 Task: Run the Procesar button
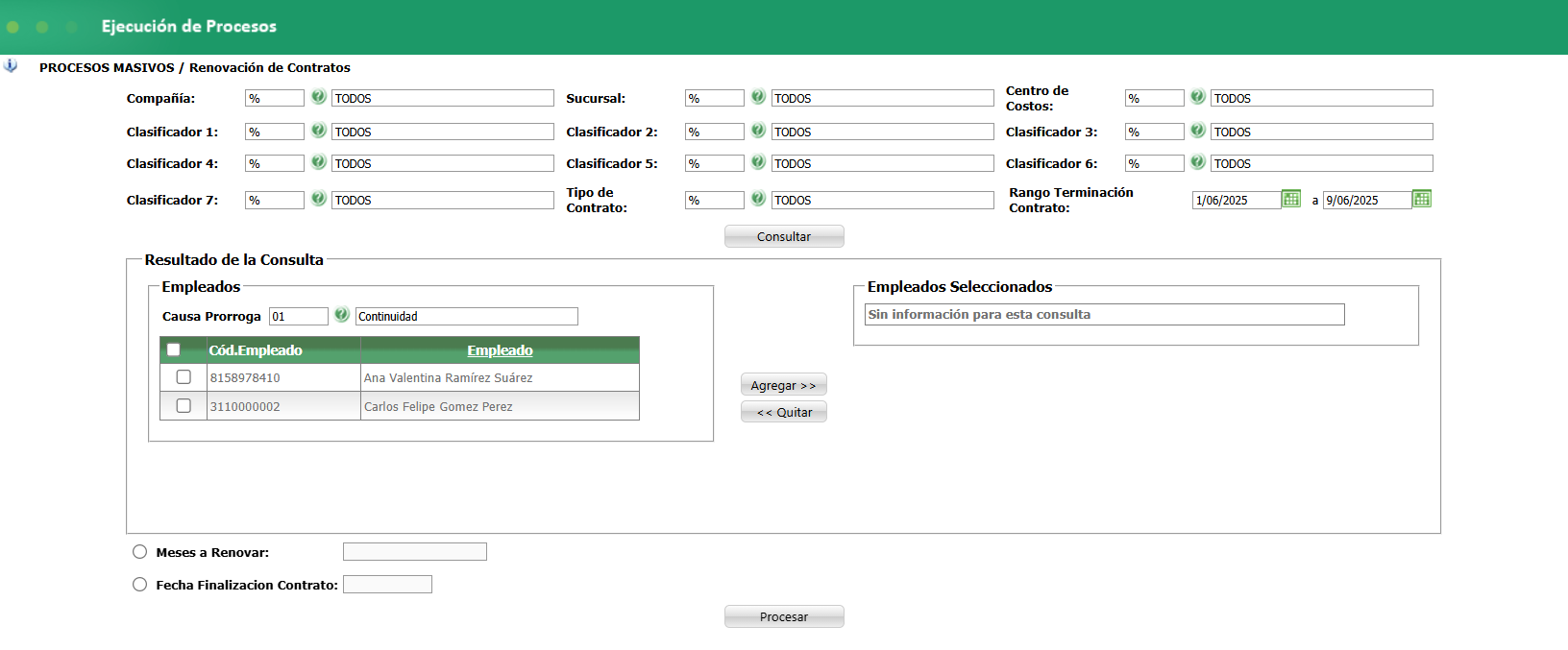click(784, 616)
